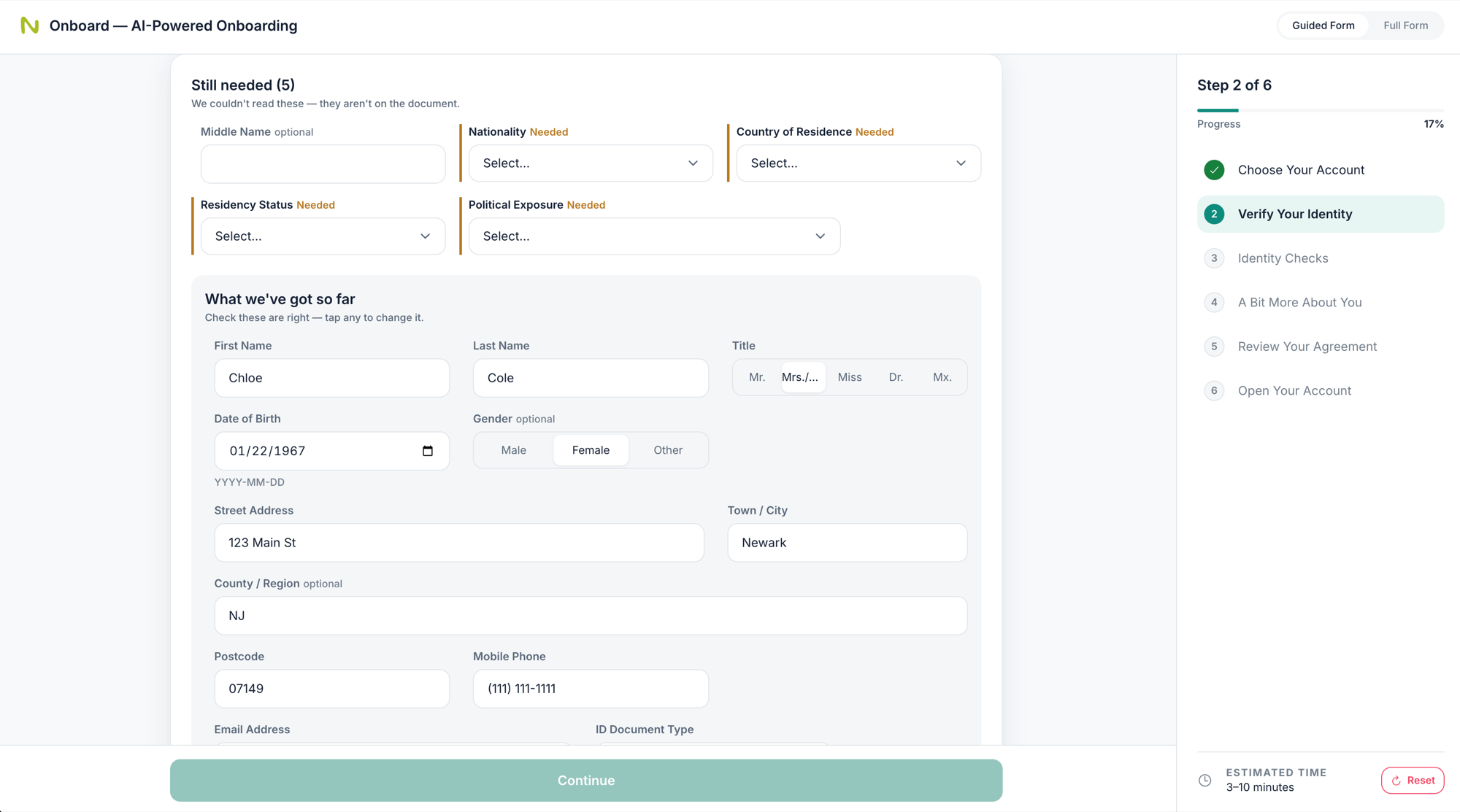1460x812 pixels.
Task: Edit the First Name field with Chloe
Action: tap(331, 378)
